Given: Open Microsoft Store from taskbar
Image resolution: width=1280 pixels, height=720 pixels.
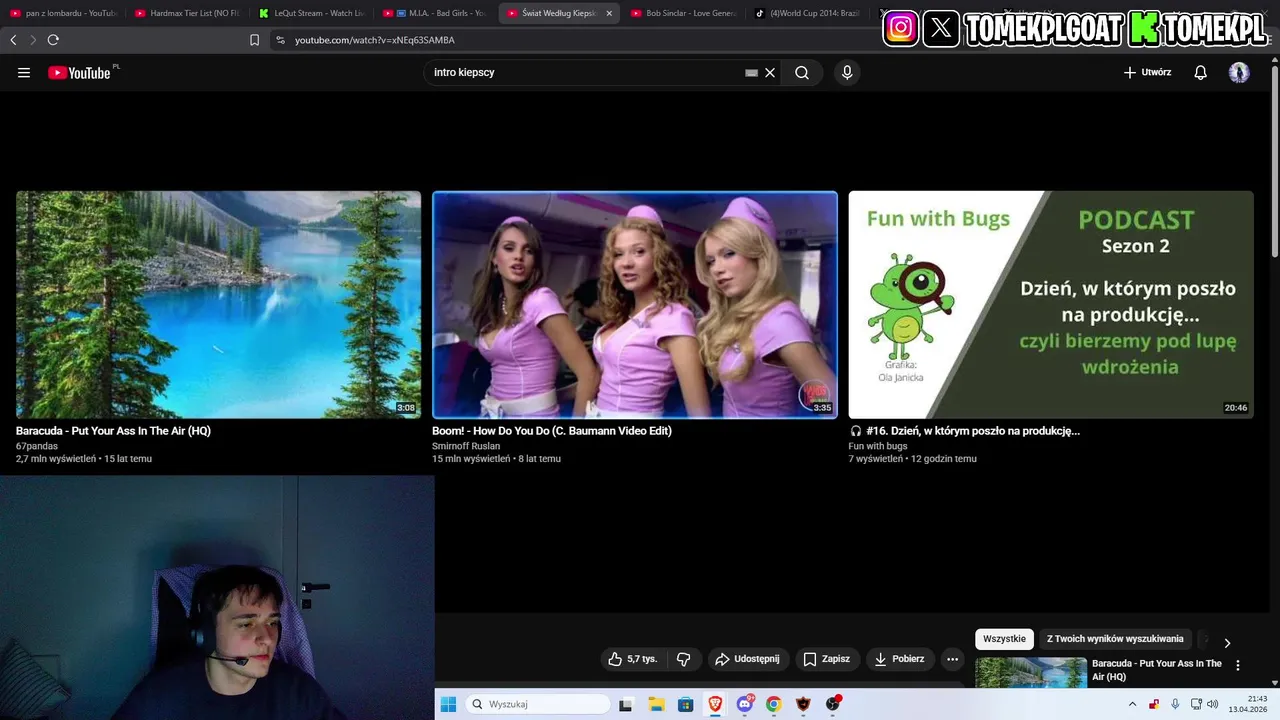Looking at the screenshot, I should pyautogui.click(x=686, y=704).
